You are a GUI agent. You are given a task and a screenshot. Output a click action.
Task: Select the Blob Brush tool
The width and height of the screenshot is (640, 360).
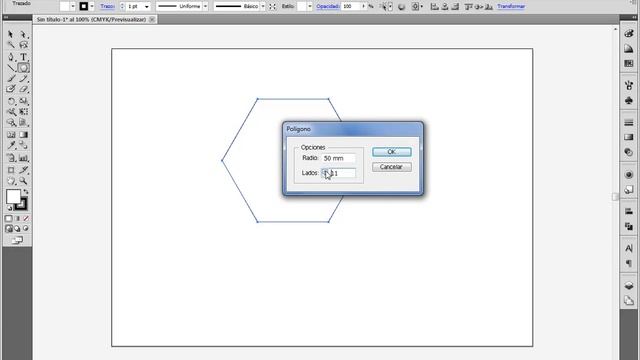(x=11, y=89)
